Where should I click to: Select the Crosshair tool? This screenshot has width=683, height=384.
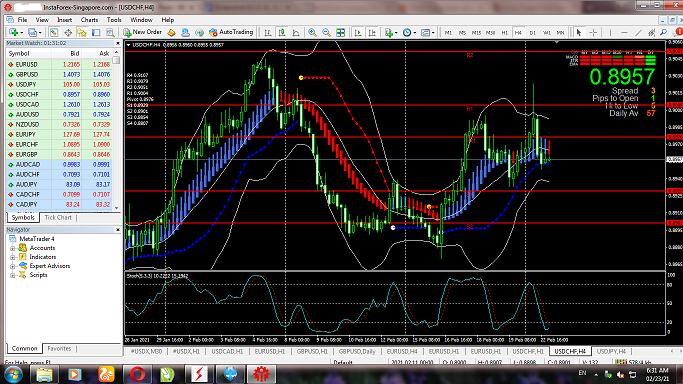pos(593,32)
